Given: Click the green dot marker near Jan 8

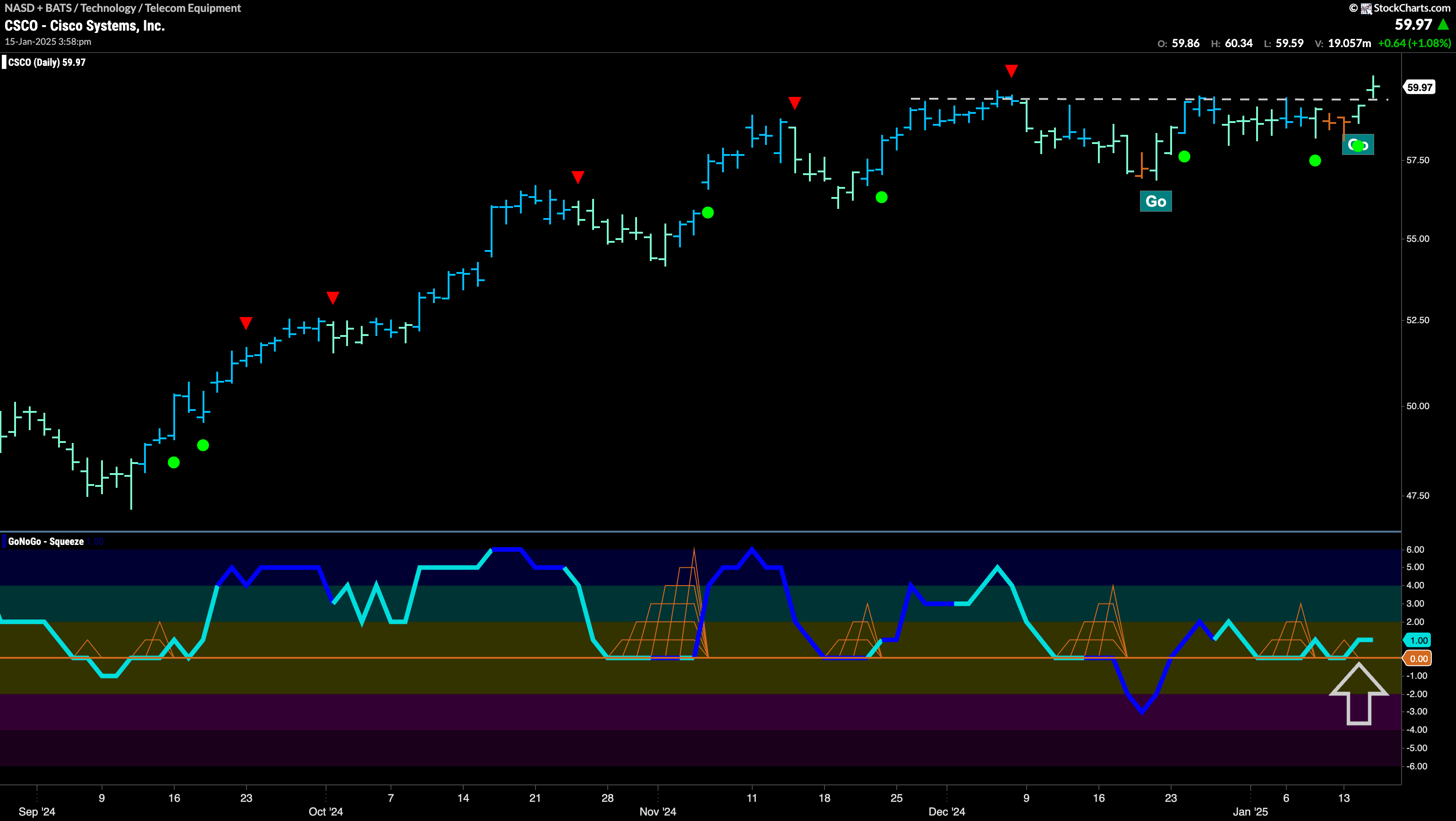Looking at the screenshot, I should (1315, 160).
